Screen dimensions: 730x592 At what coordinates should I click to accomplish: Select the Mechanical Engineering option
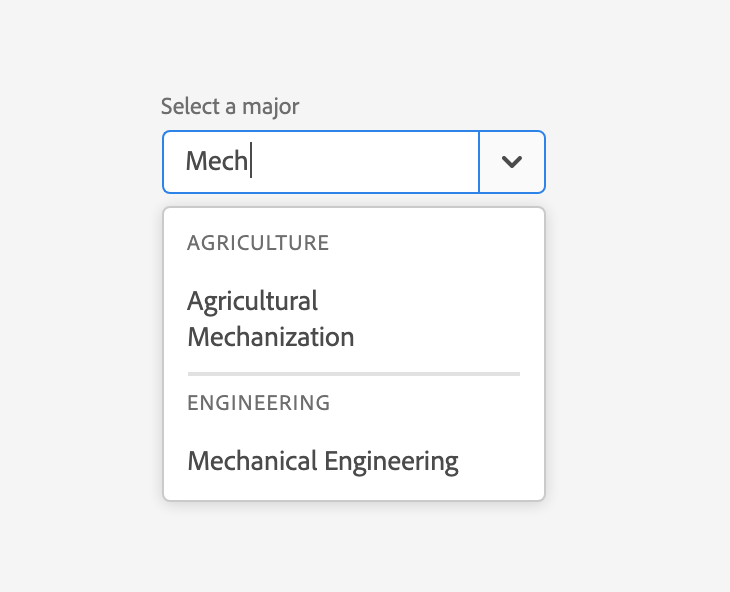point(323,461)
